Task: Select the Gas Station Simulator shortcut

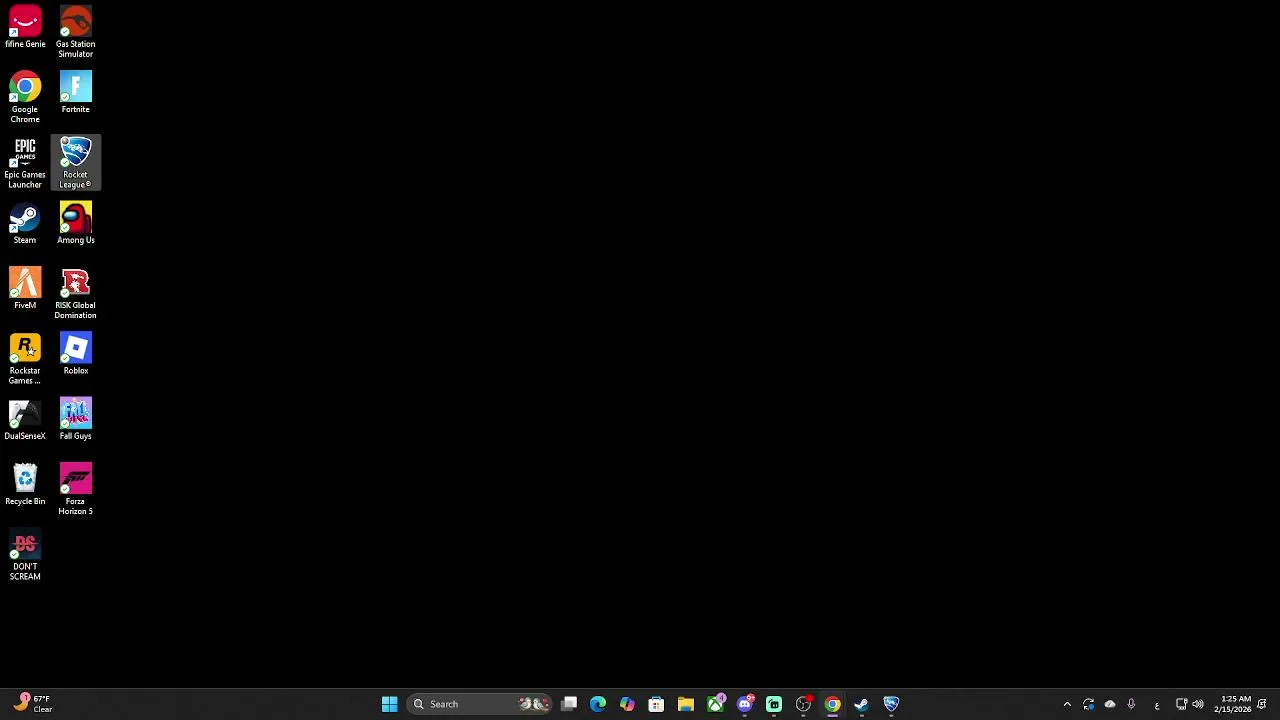Action: tap(75, 32)
